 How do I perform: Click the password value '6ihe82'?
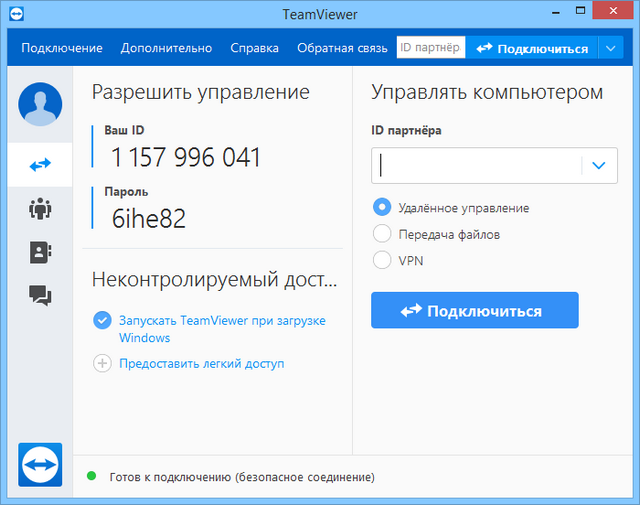(149, 218)
